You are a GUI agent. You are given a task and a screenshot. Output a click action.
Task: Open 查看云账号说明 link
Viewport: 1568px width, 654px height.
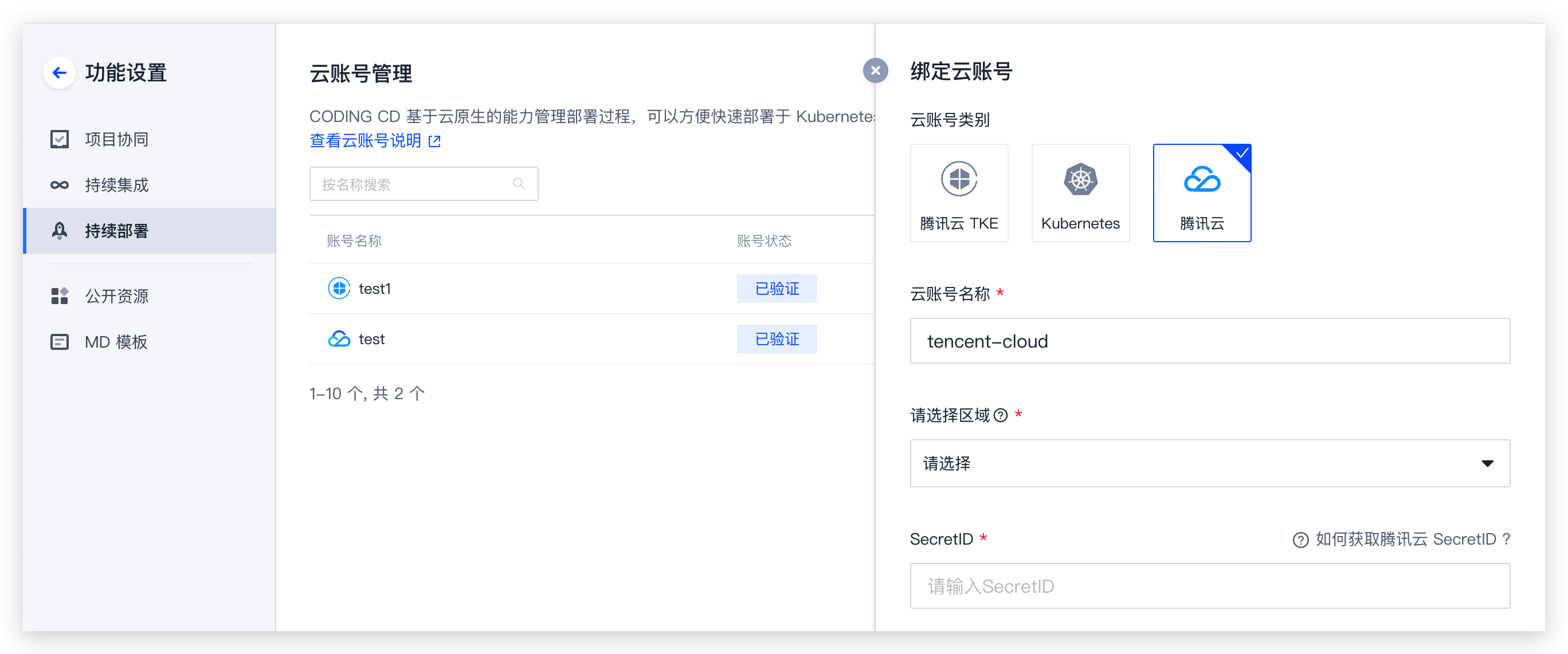click(x=365, y=141)
